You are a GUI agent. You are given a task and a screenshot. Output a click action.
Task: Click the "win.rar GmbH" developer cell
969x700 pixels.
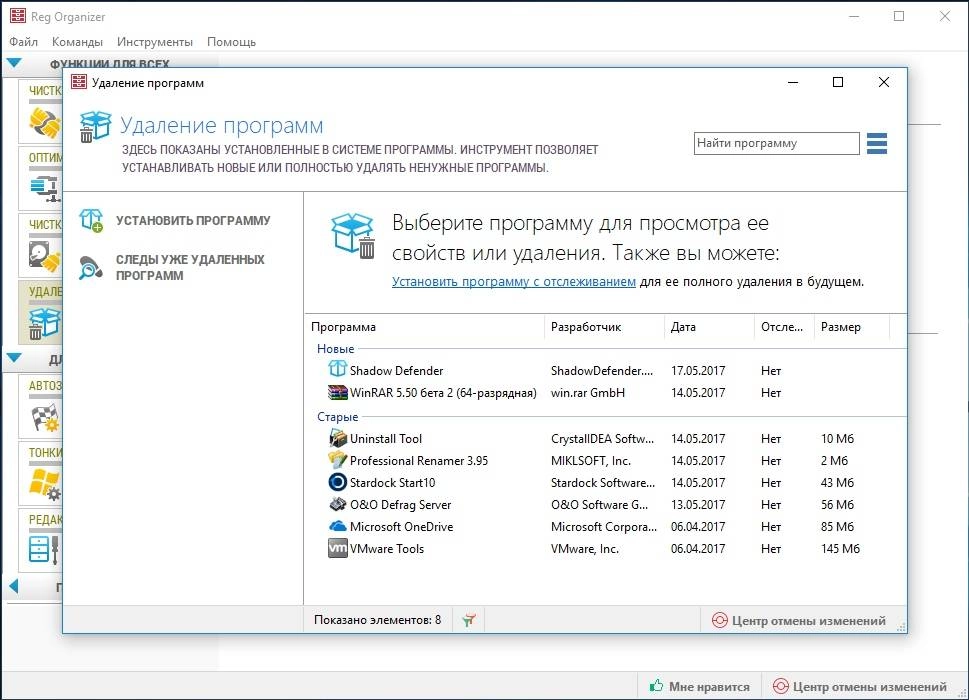(588, 393)
